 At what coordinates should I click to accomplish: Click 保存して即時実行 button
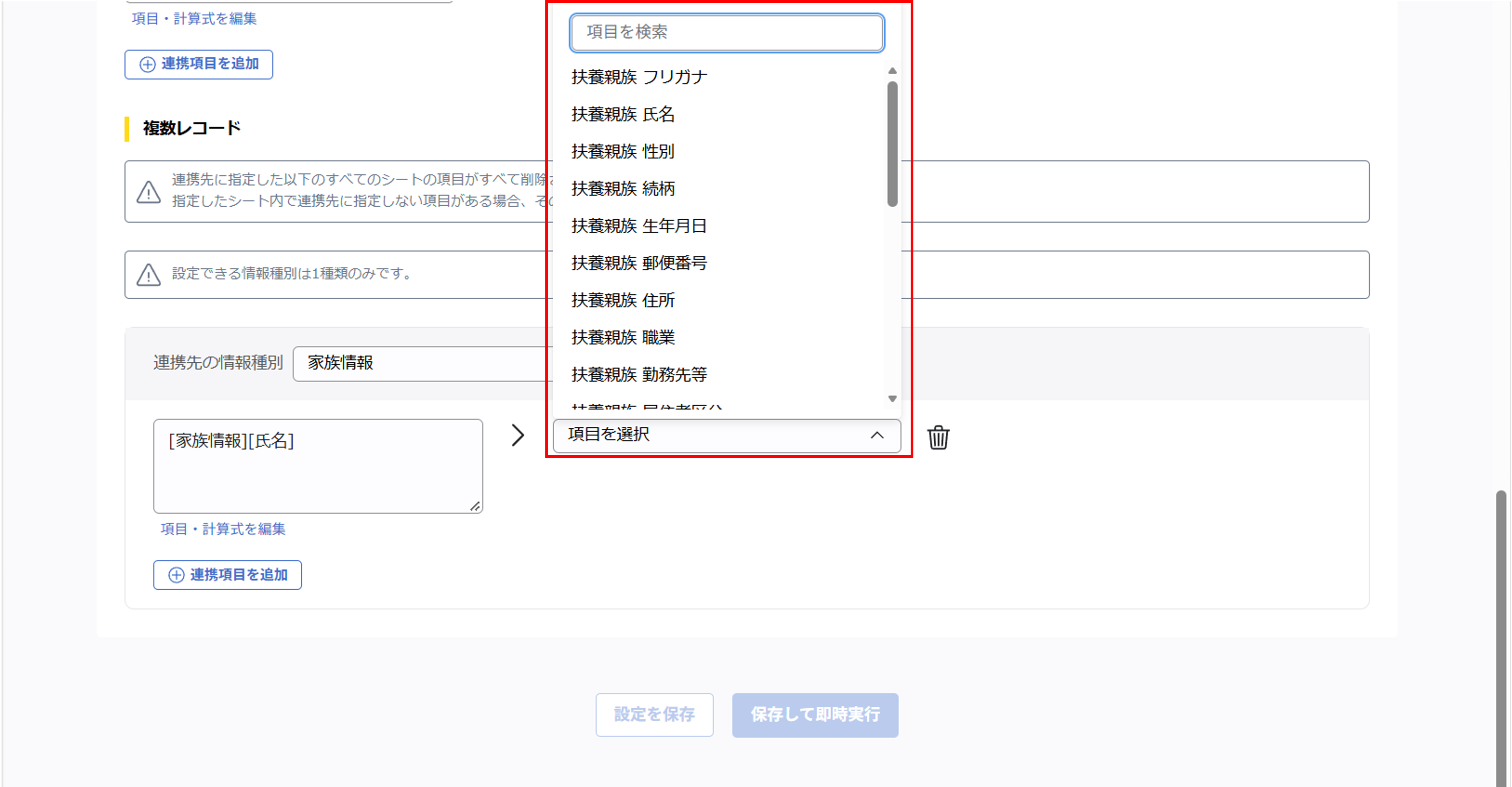815,715
